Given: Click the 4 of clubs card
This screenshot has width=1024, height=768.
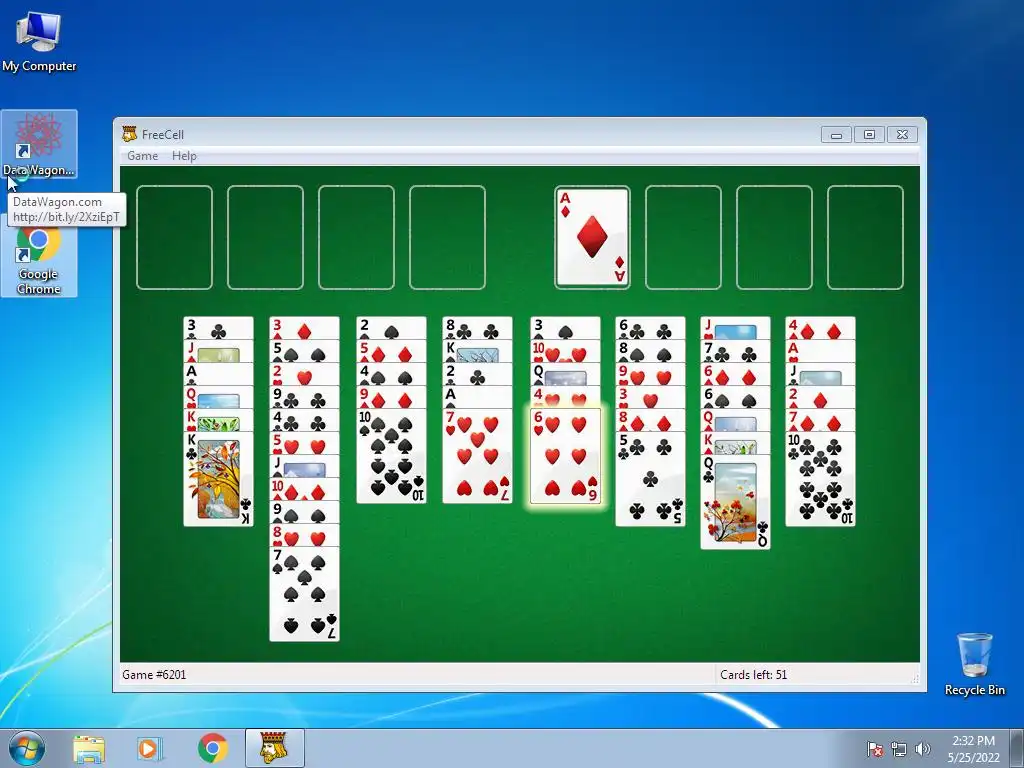Looking at the screenshot, I should tap(304, 420).
